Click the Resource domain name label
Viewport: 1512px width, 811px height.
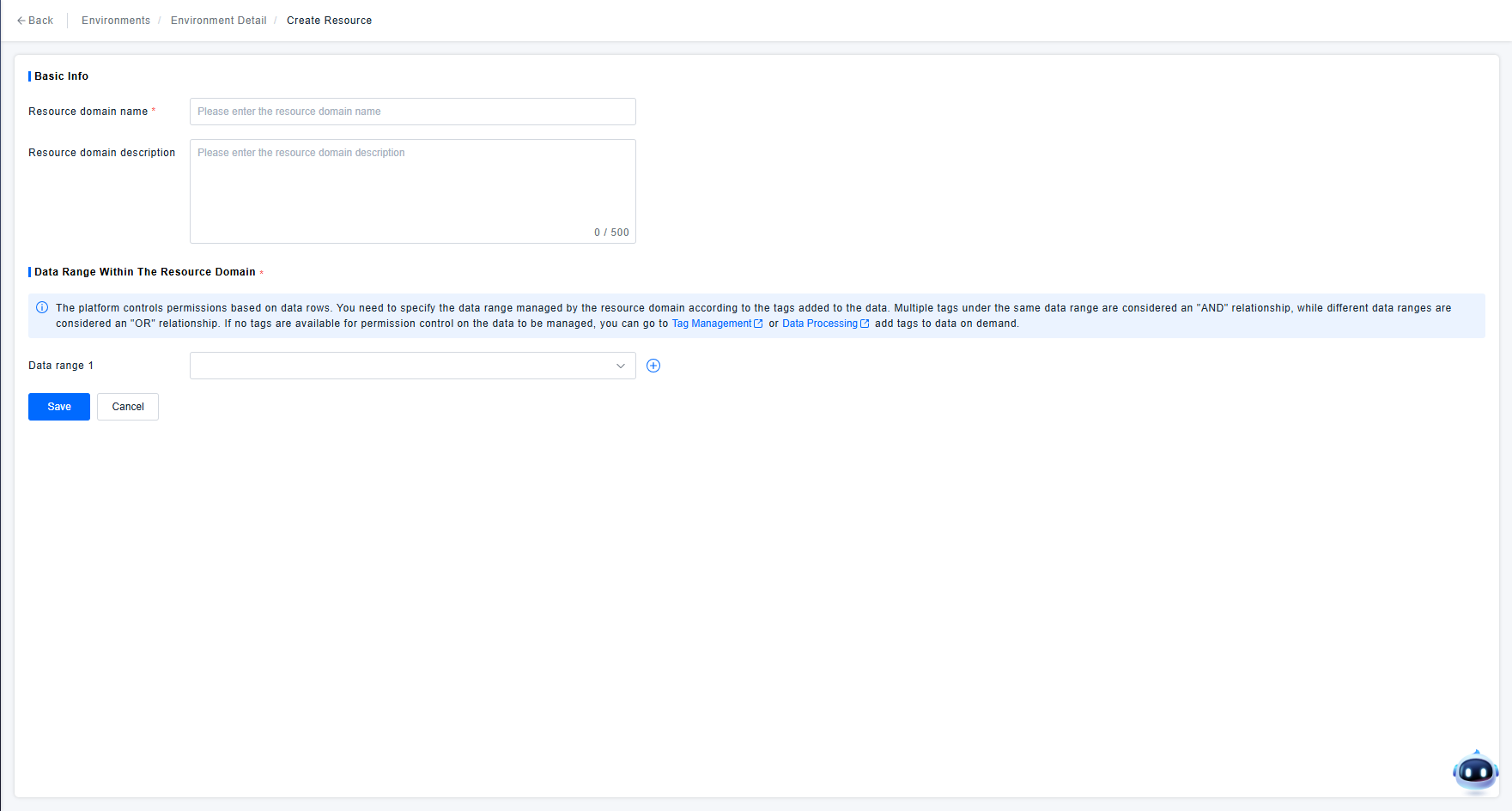pos(88,112)
